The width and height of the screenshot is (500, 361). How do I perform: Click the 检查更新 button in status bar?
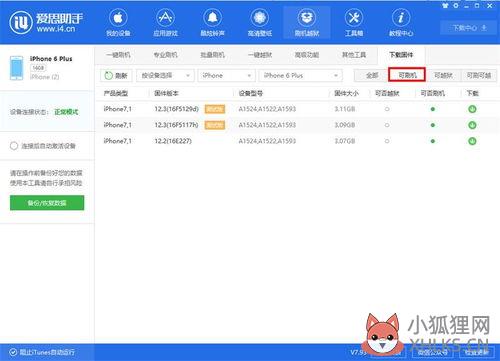[477, 352]
